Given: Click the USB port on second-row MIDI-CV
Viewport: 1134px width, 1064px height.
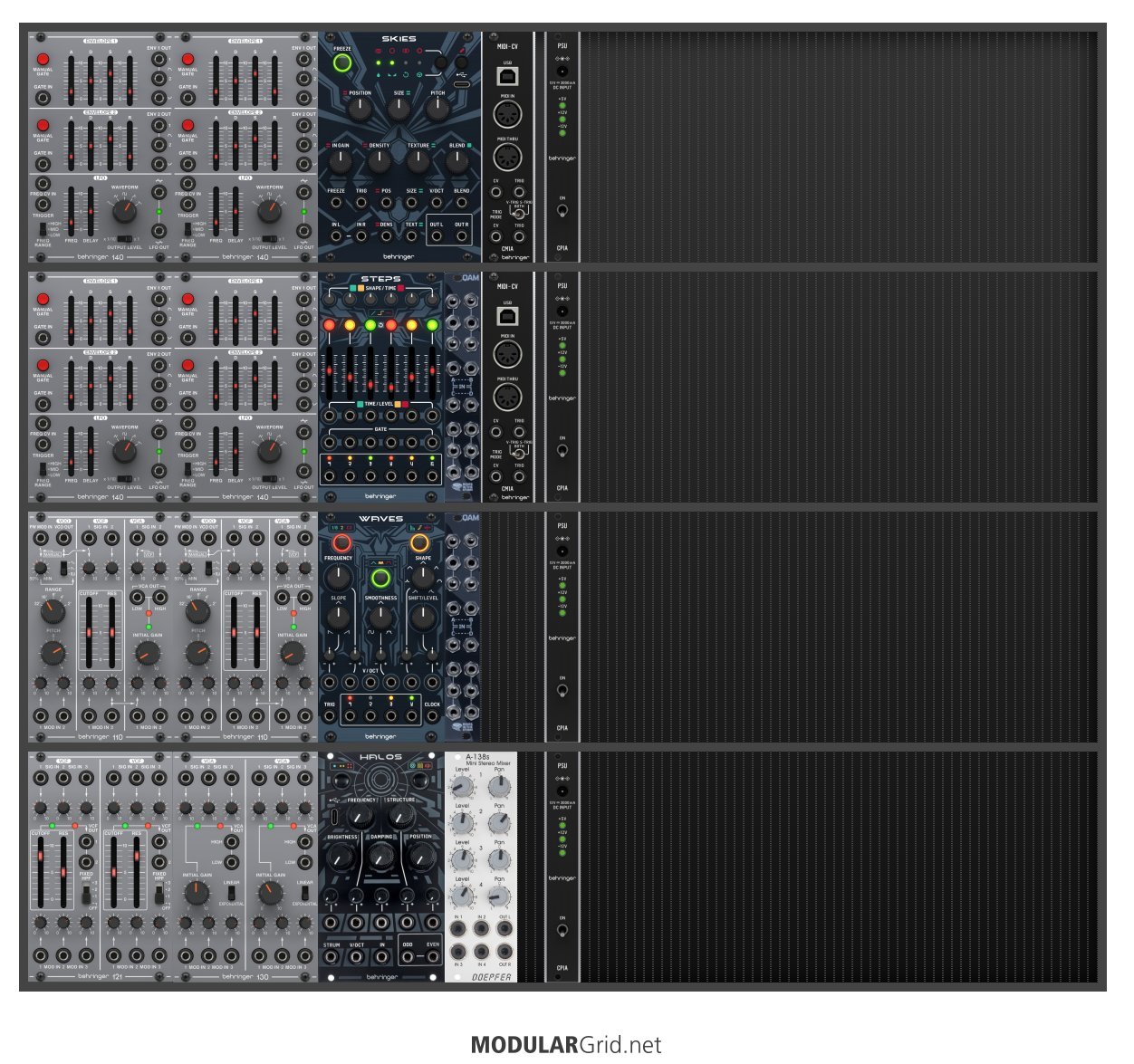Looking at the screenshot, I should pos(507,317).
